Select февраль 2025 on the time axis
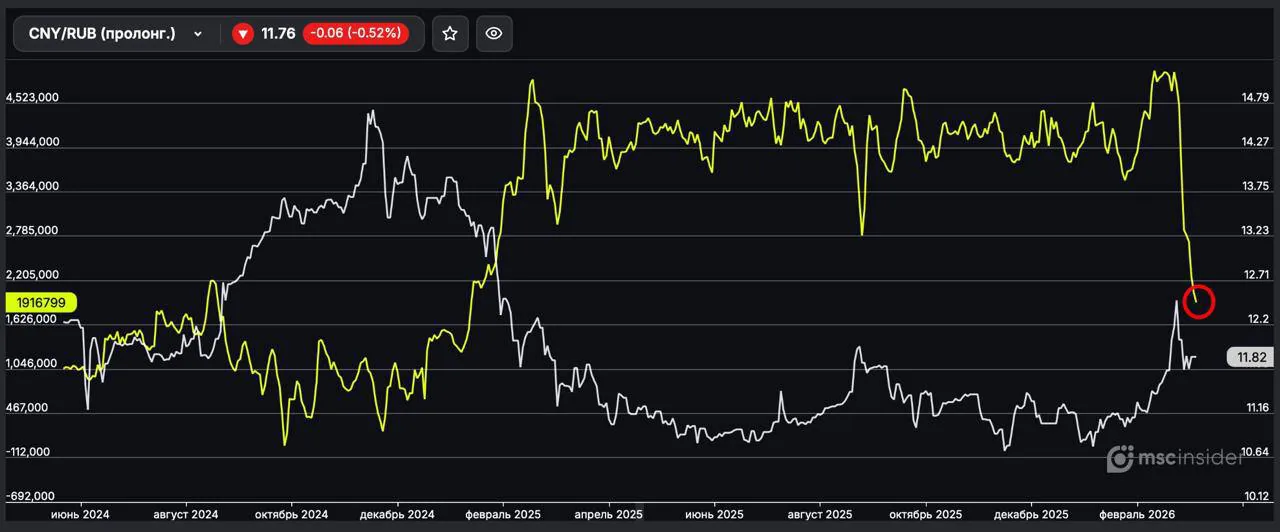This screenshot has width=1280, height=532. tap(507, 514)
